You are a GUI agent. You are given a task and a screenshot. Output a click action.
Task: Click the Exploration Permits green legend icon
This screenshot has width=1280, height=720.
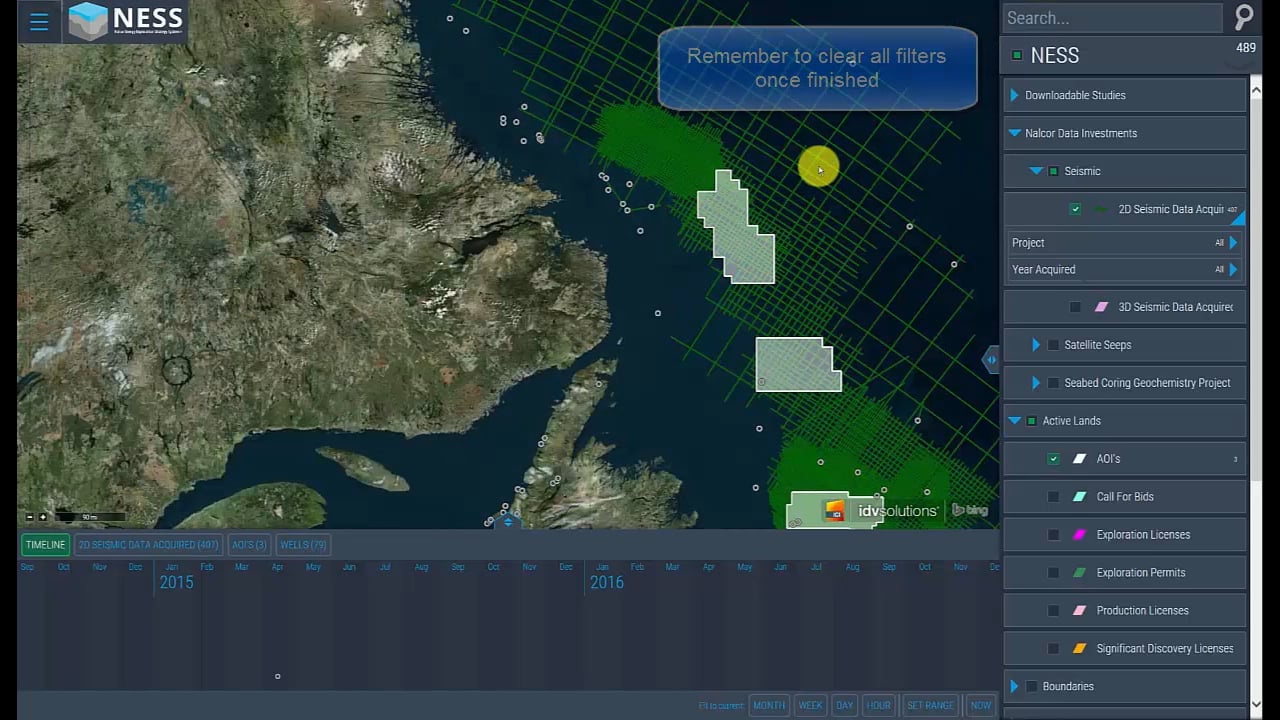(x=1080, y=573)
